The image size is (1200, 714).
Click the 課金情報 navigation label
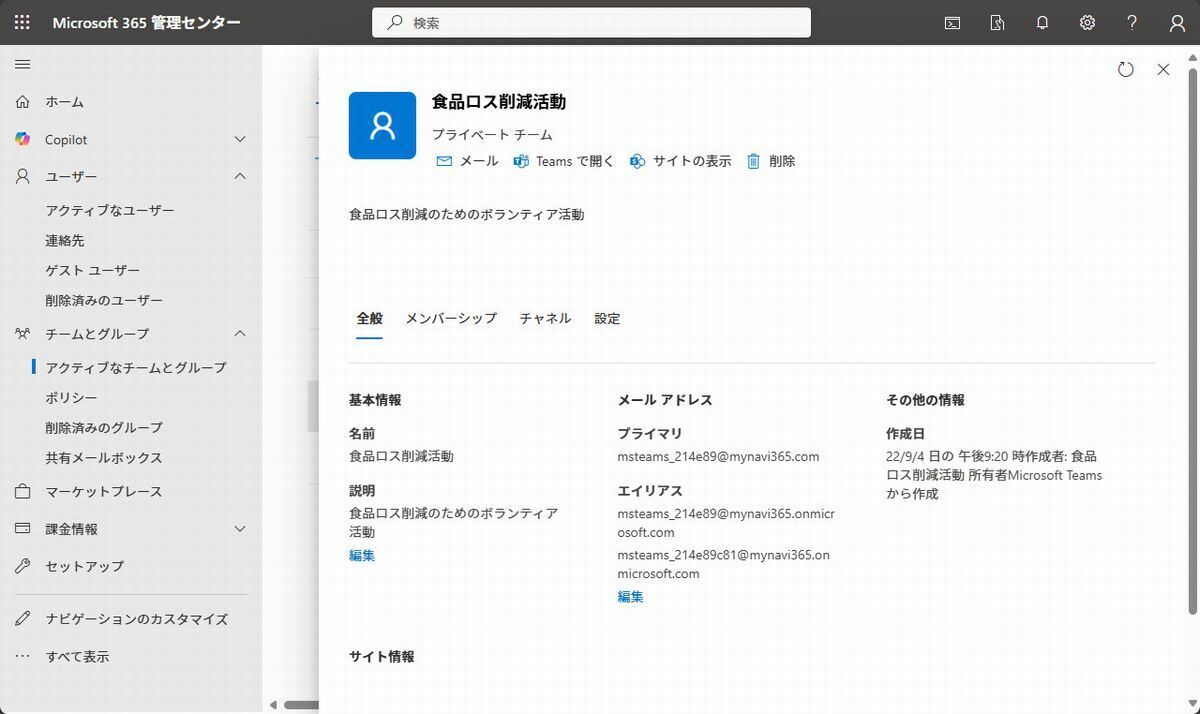click(x=72, y=528)
